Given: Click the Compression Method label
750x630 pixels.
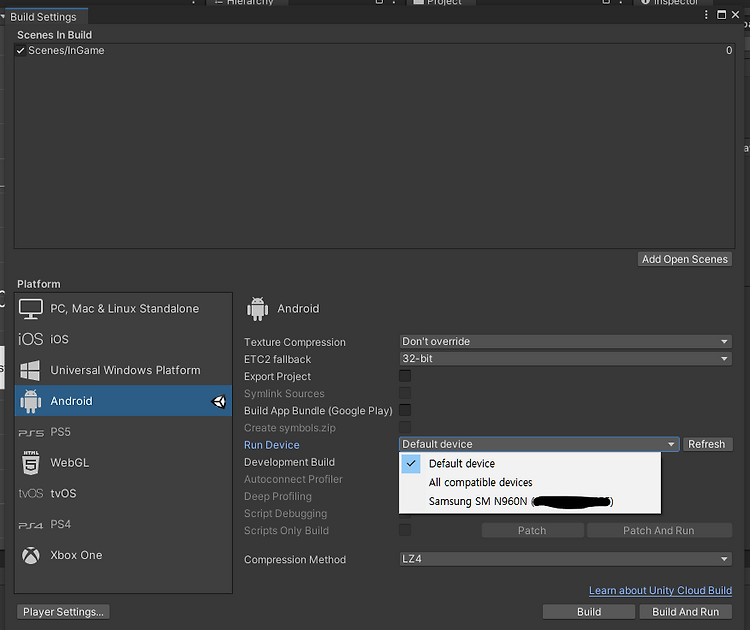Looking at the screenshot, I should pos(295,560).
